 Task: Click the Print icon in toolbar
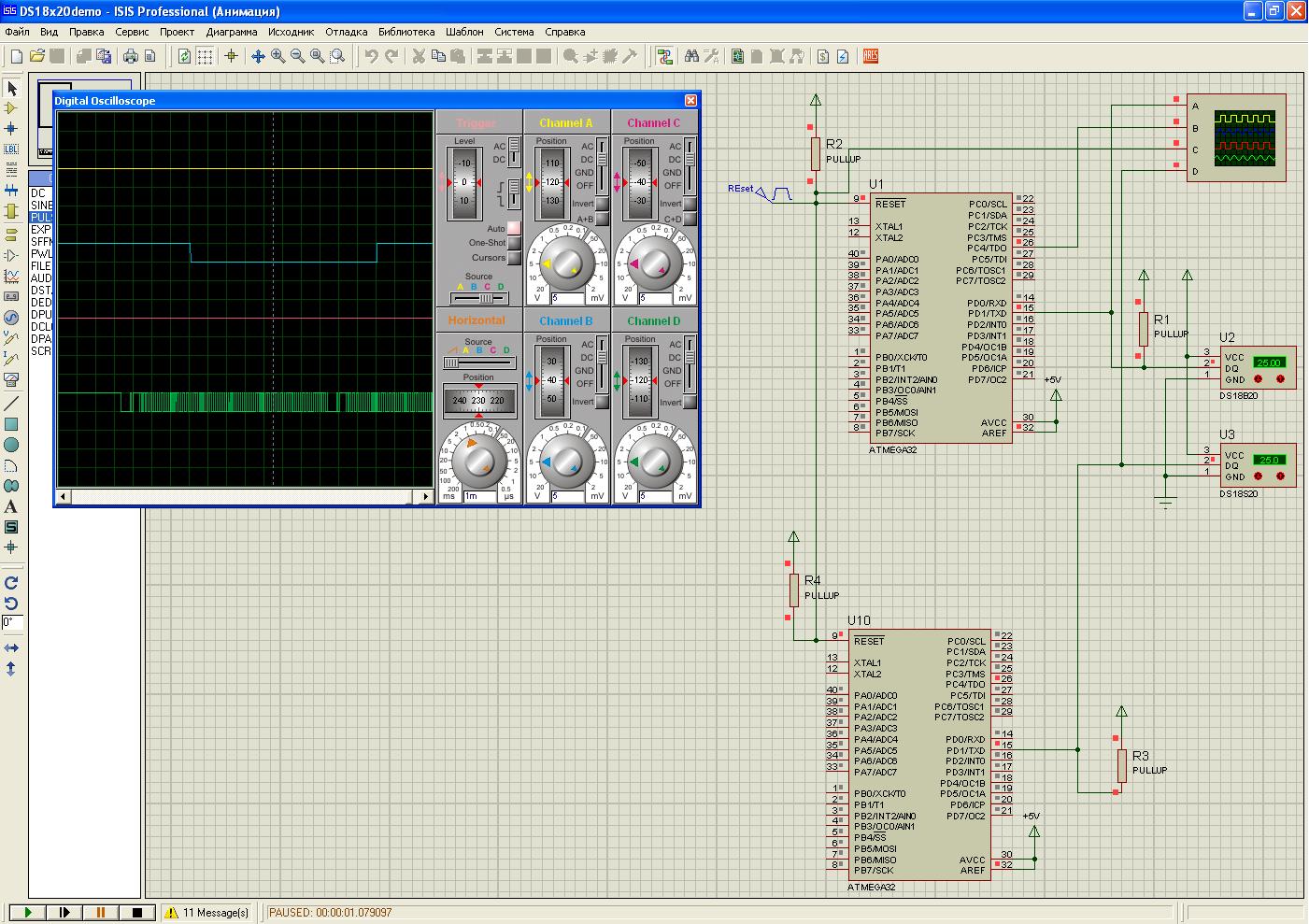(x=131, y=57)
